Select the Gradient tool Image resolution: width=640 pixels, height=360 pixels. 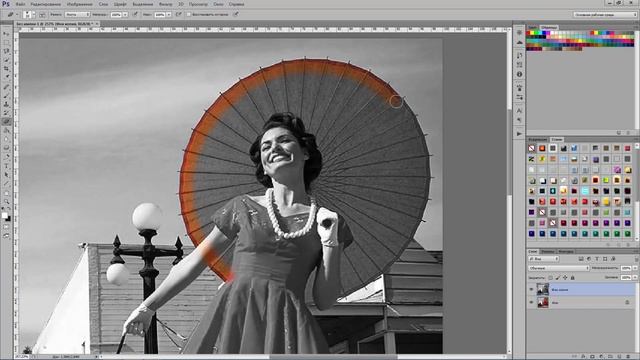tap(6, 131)
